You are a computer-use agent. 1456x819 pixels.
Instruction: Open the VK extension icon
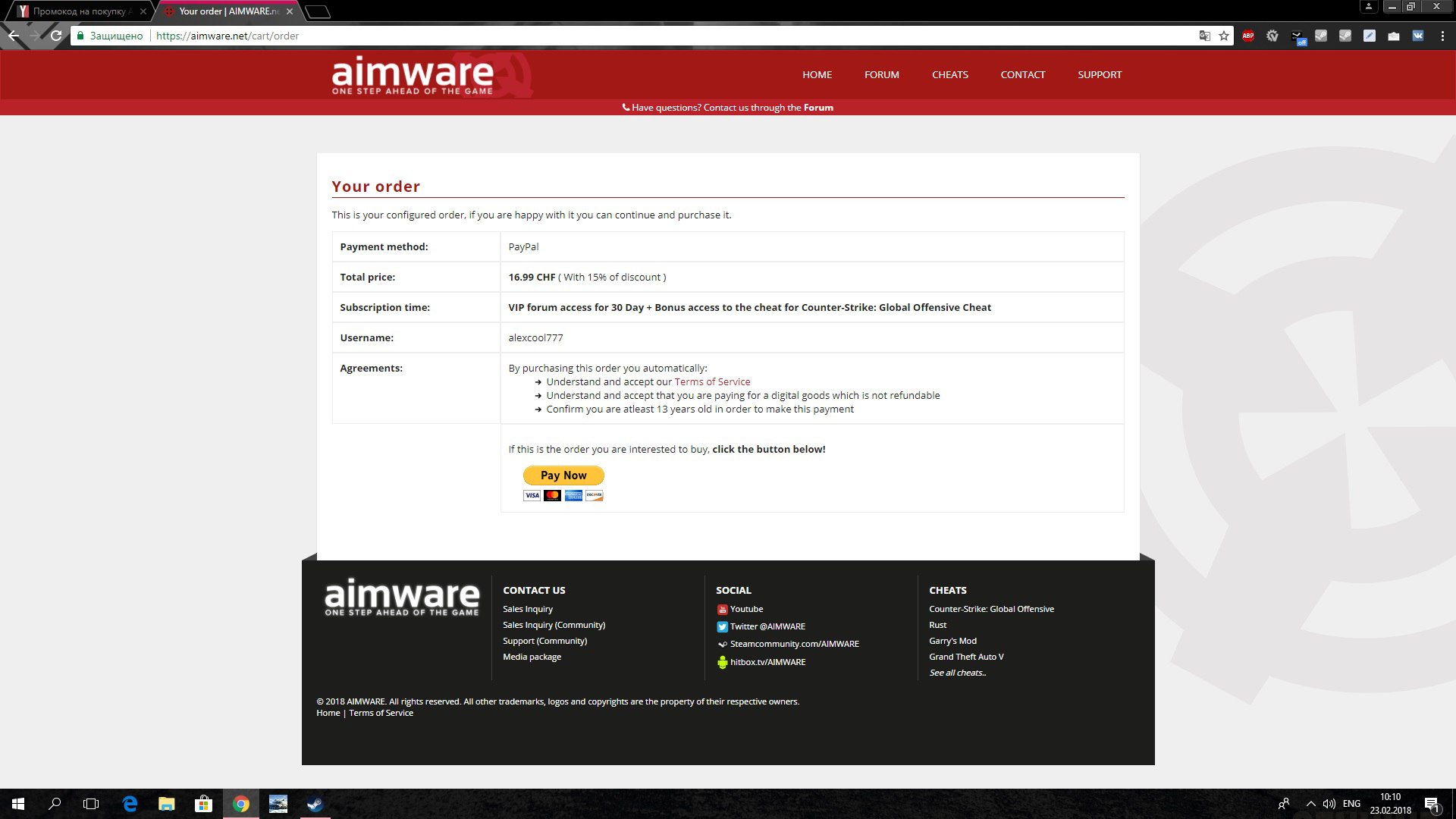pyautogui.click(x=1418, y=36)
